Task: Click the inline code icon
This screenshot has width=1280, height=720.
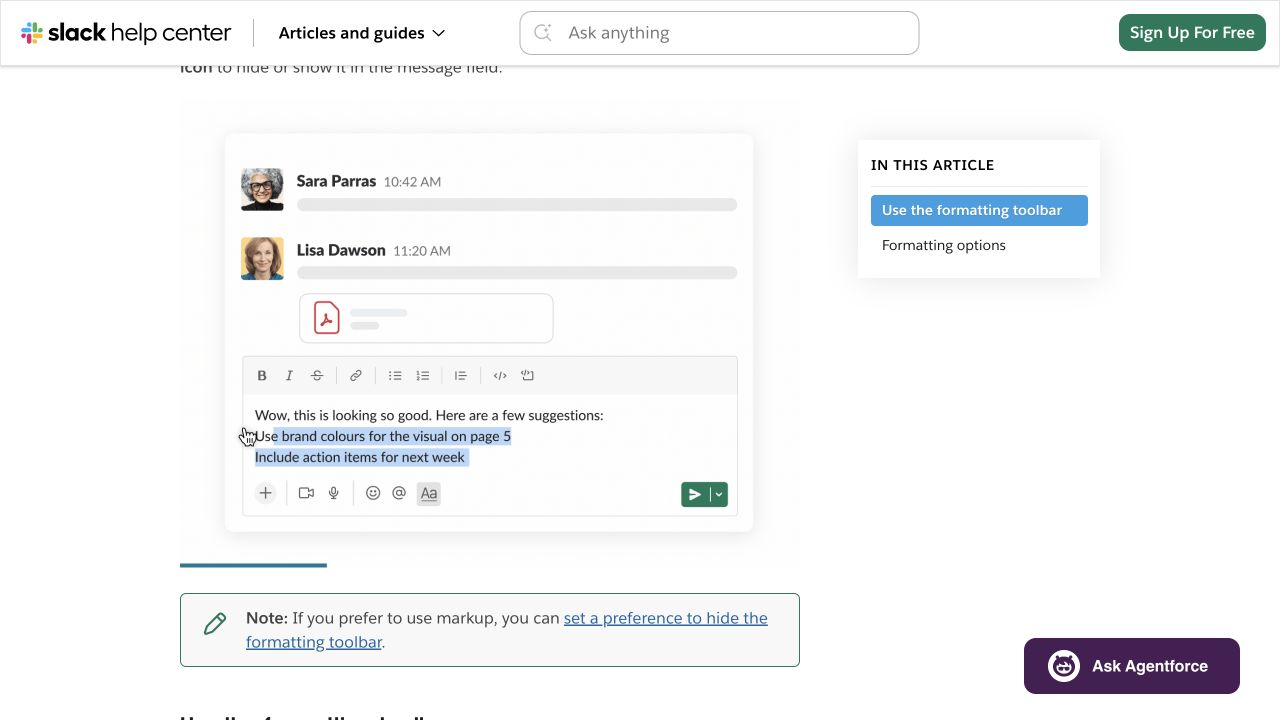Action: point(500,376)
